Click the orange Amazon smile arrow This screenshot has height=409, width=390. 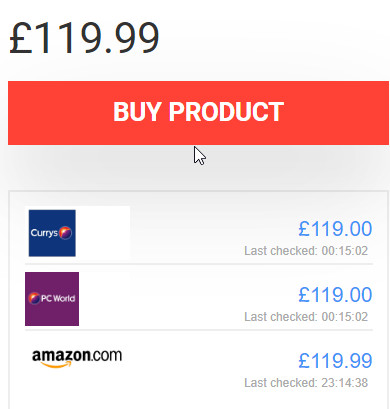(57, 365)
